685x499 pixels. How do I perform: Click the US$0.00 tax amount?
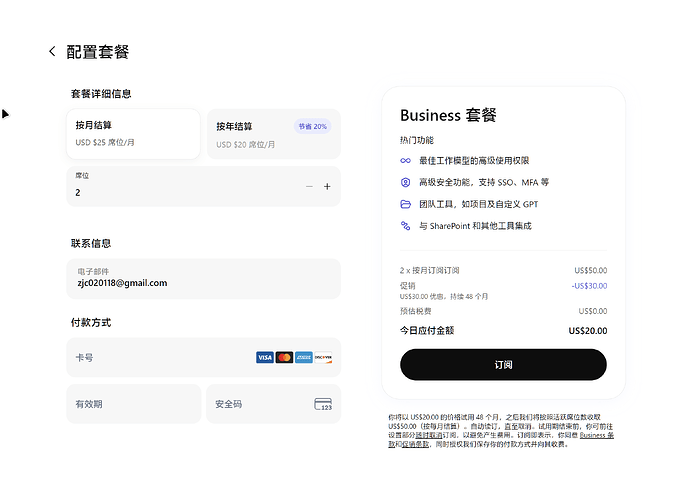click(x=593, y=311)
